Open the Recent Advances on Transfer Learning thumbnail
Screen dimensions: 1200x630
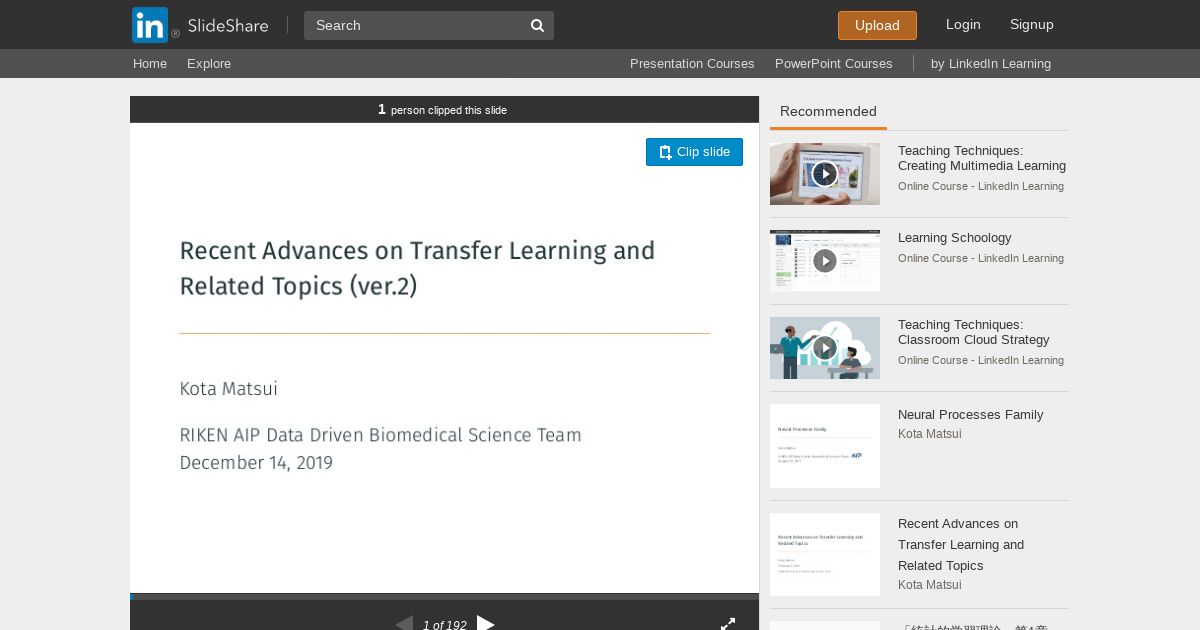click(x=825, y=555)
